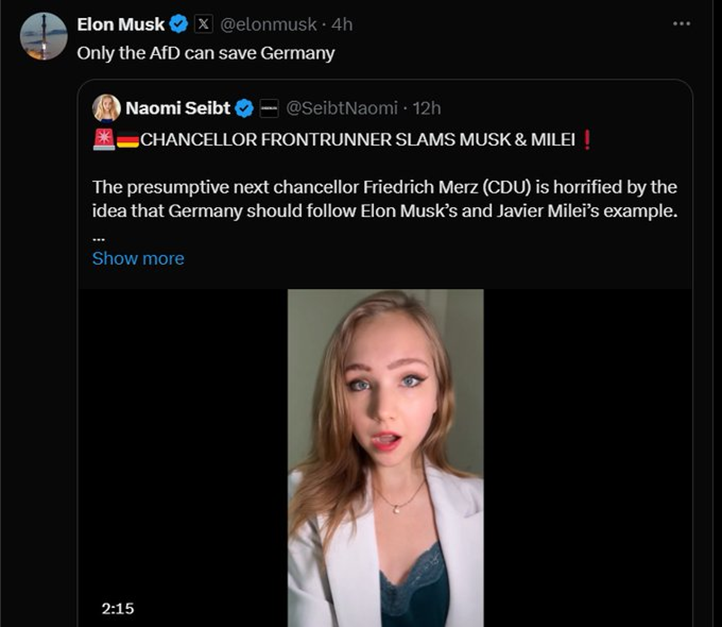Screen dimensions: 722x627
Task: Open the three-dot more options menu
Action: tap(681, 24)
